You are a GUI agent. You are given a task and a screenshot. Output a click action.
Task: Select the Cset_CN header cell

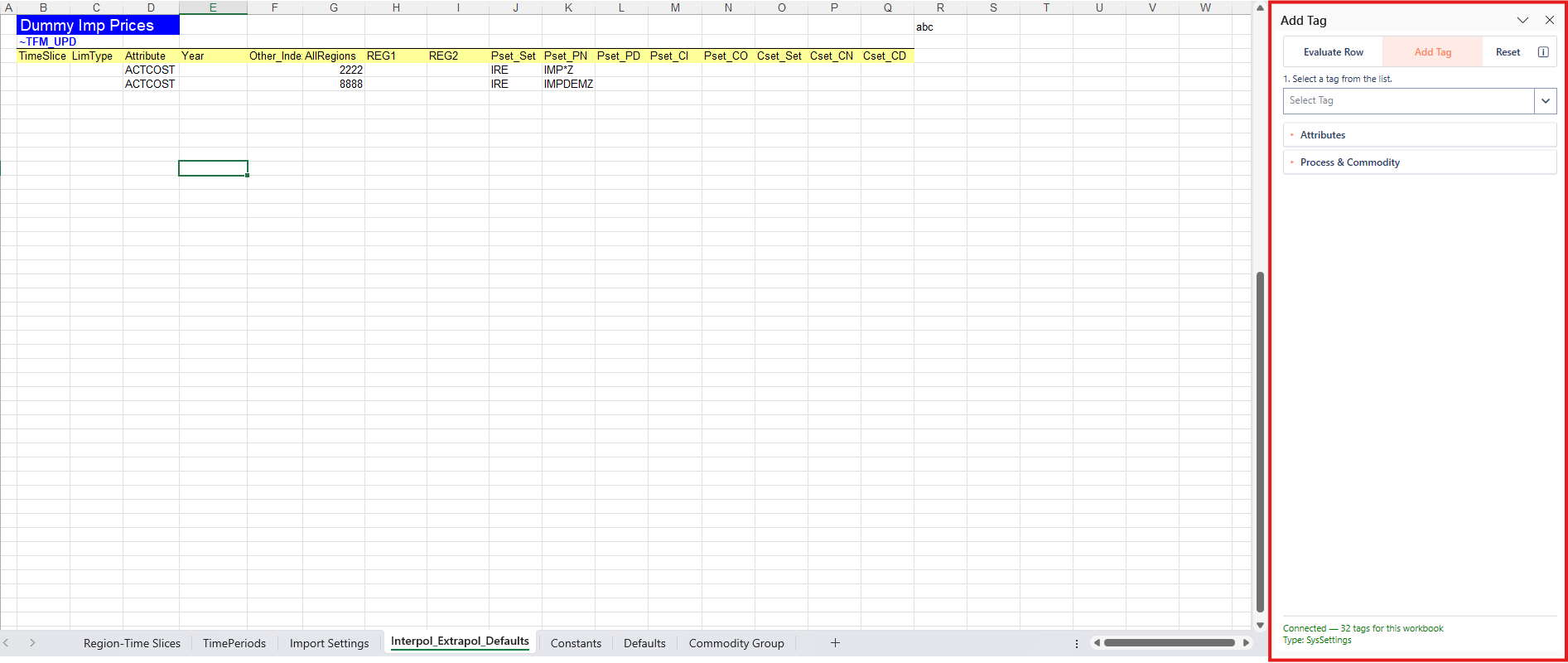(x=834, y=56)
